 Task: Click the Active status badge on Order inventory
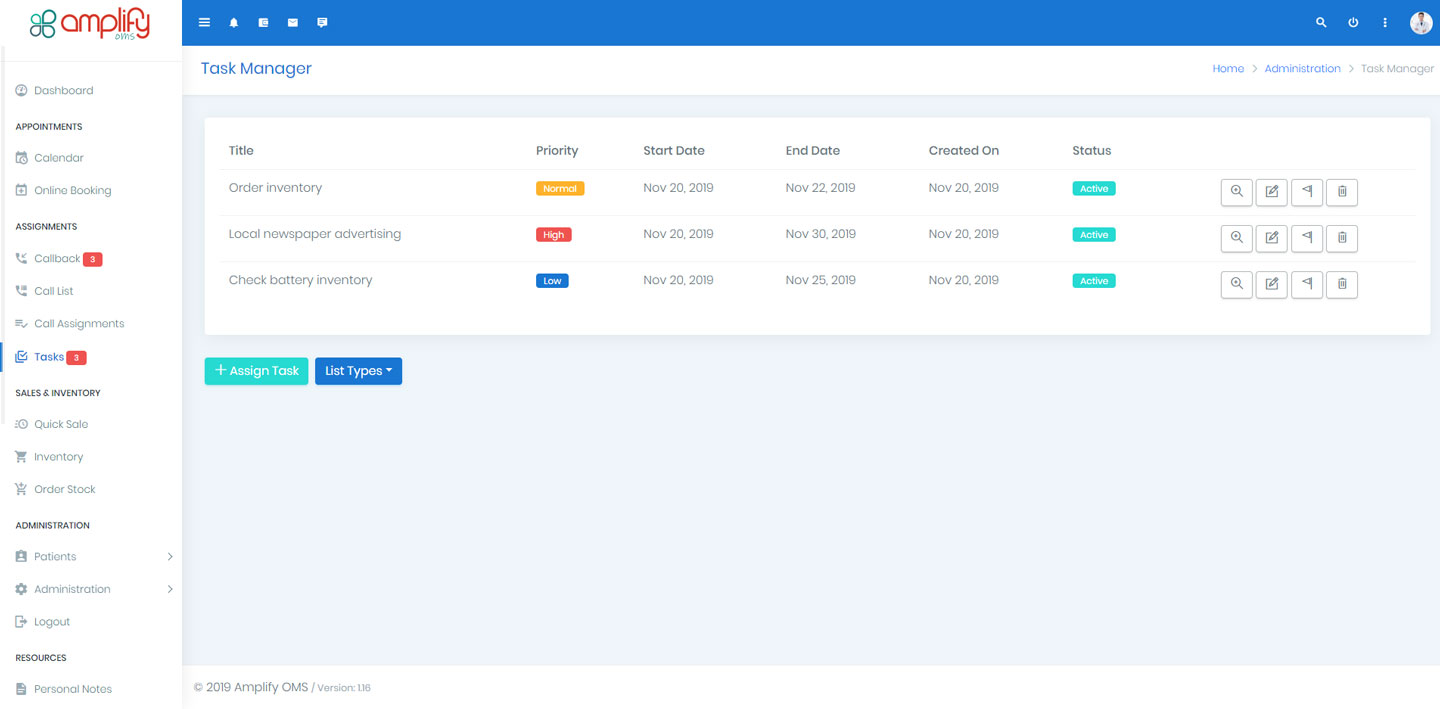tap(1093, 188)
